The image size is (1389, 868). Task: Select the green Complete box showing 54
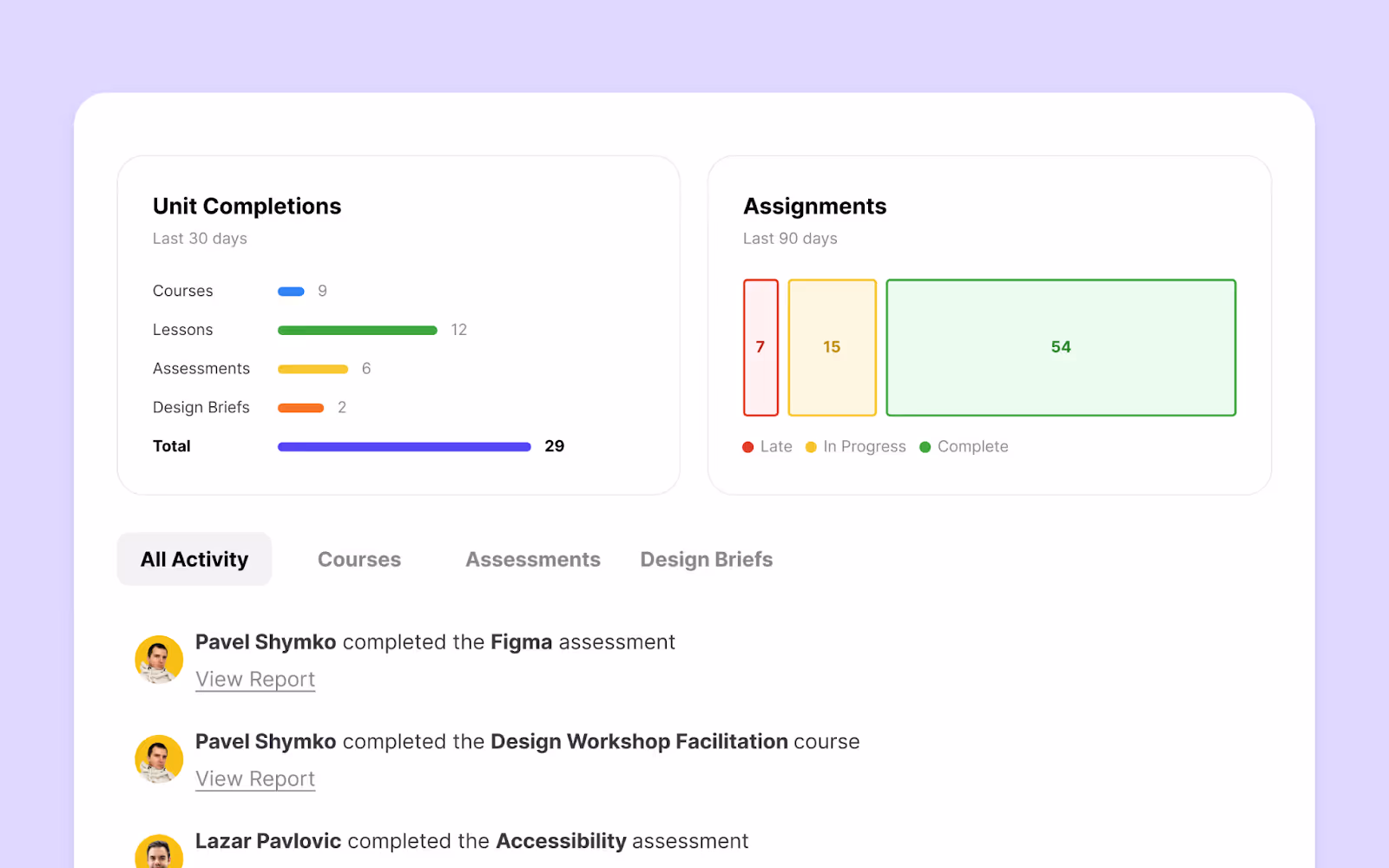click(1060, 347)
